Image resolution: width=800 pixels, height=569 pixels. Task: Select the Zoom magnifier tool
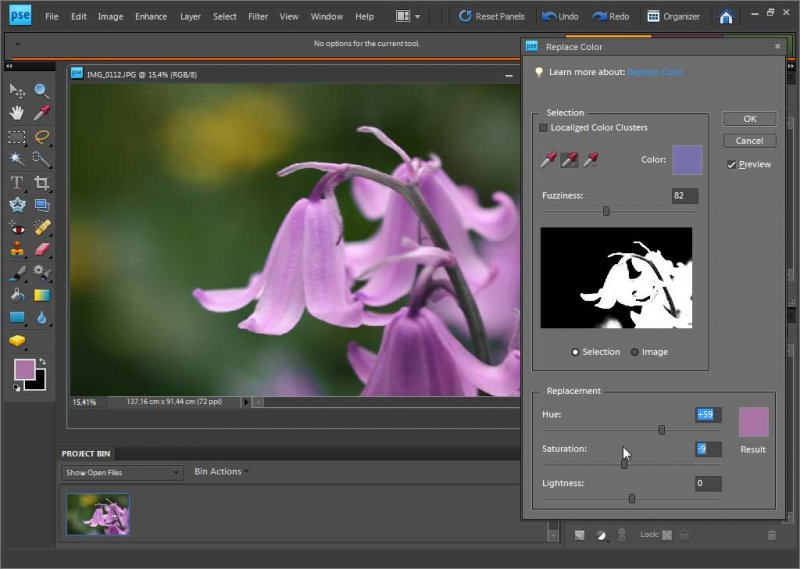[42, 91]
